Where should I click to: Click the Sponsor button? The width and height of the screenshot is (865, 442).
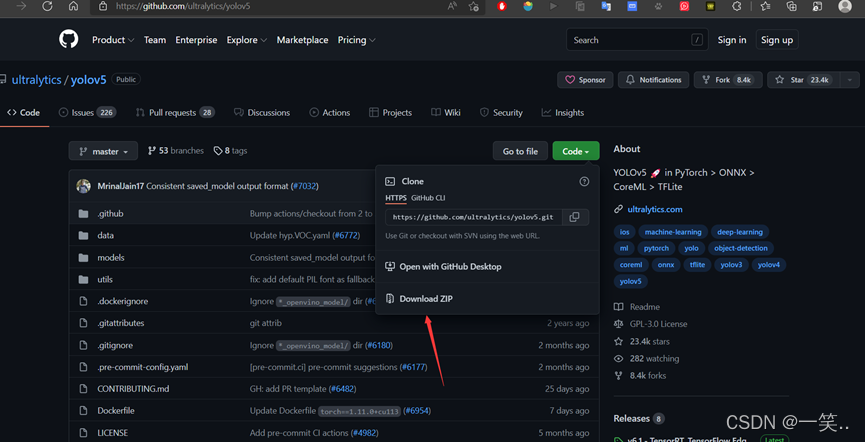pyautogui.click(x=585, y=80)
